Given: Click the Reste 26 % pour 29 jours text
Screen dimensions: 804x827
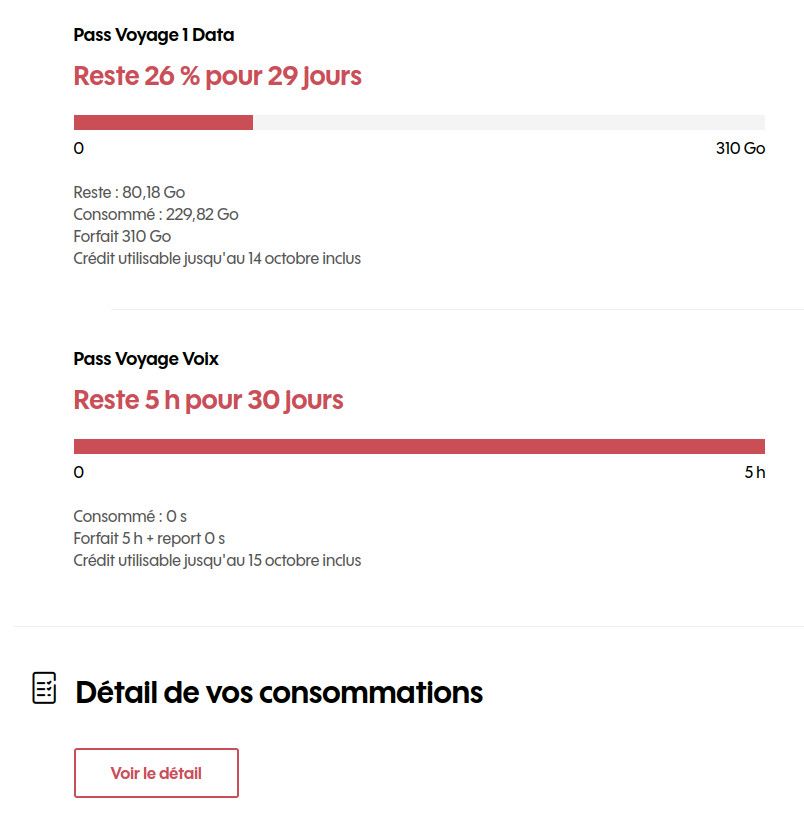Looking at the screenshot, I should [217, 76].
